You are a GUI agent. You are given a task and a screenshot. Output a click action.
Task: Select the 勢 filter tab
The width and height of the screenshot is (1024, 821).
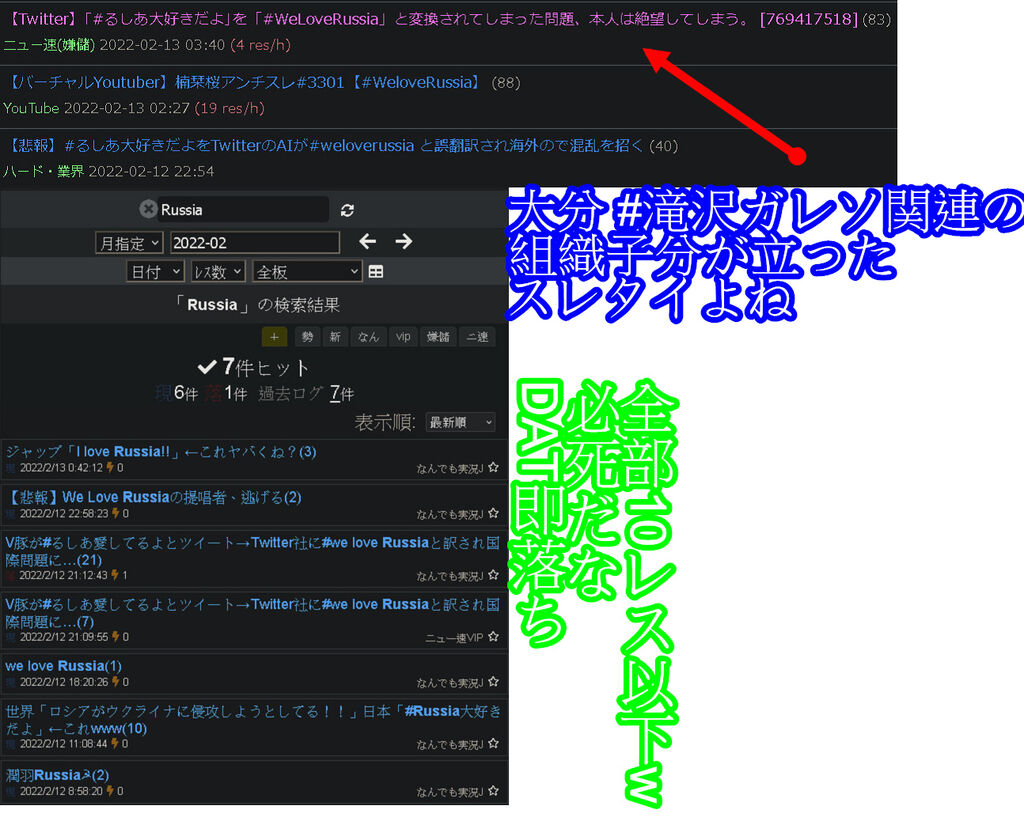(307, 337)
